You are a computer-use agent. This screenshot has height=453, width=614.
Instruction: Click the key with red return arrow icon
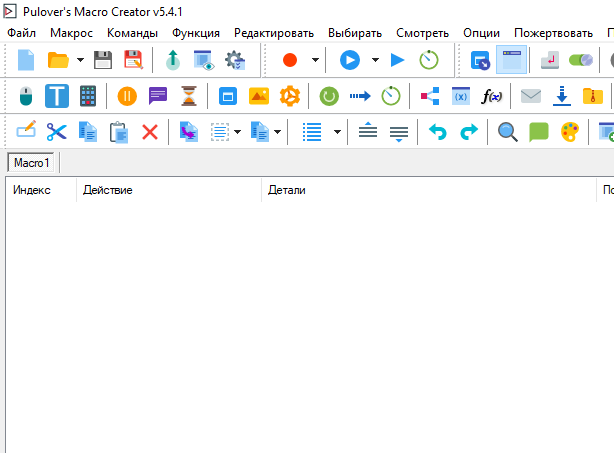pos(550,60)
